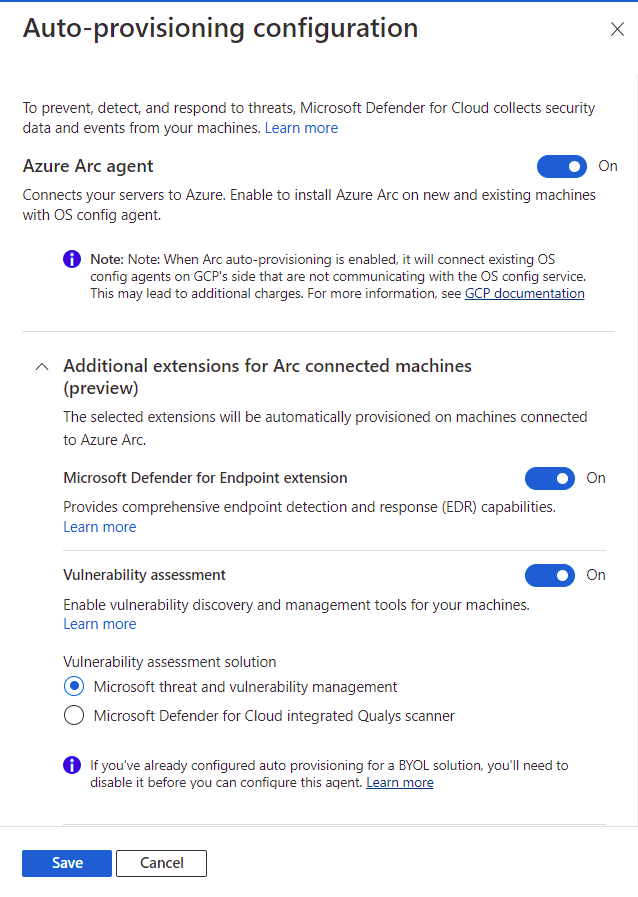
Task: Save the auto-provisioning configuration
Action: tap(67, 863)
